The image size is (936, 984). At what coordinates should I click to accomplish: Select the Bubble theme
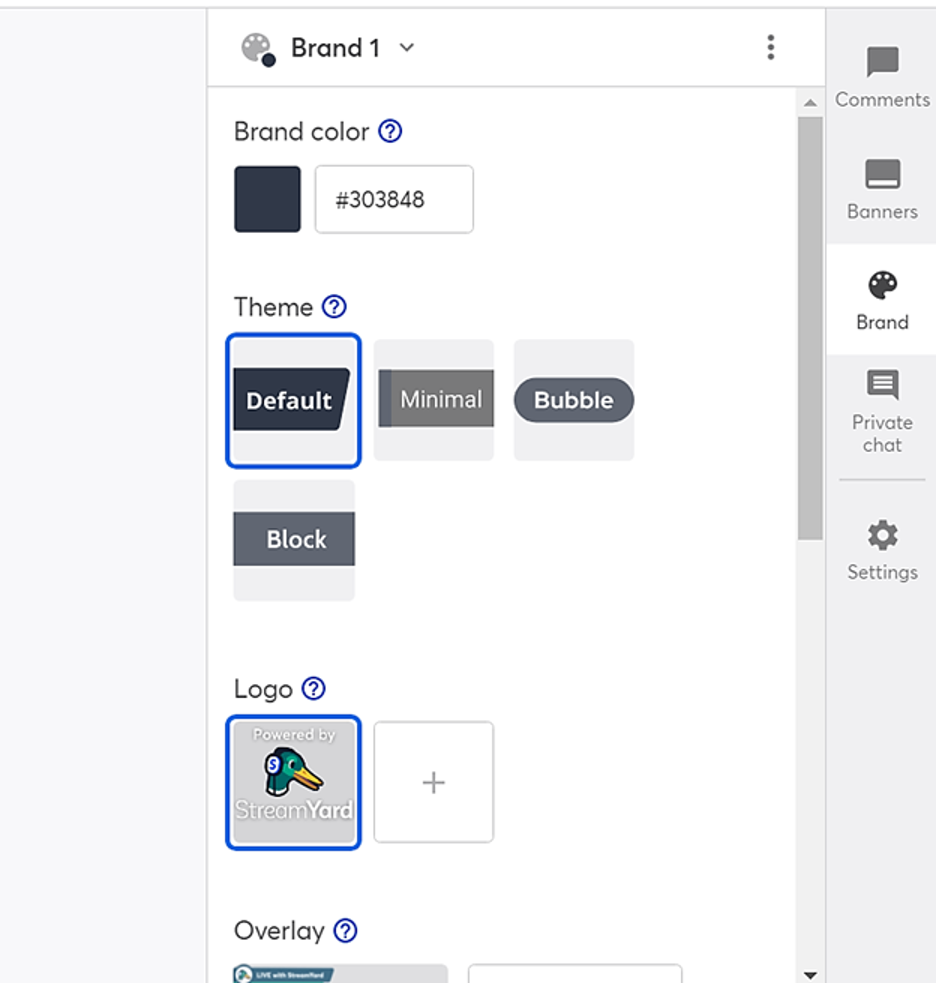573,400
